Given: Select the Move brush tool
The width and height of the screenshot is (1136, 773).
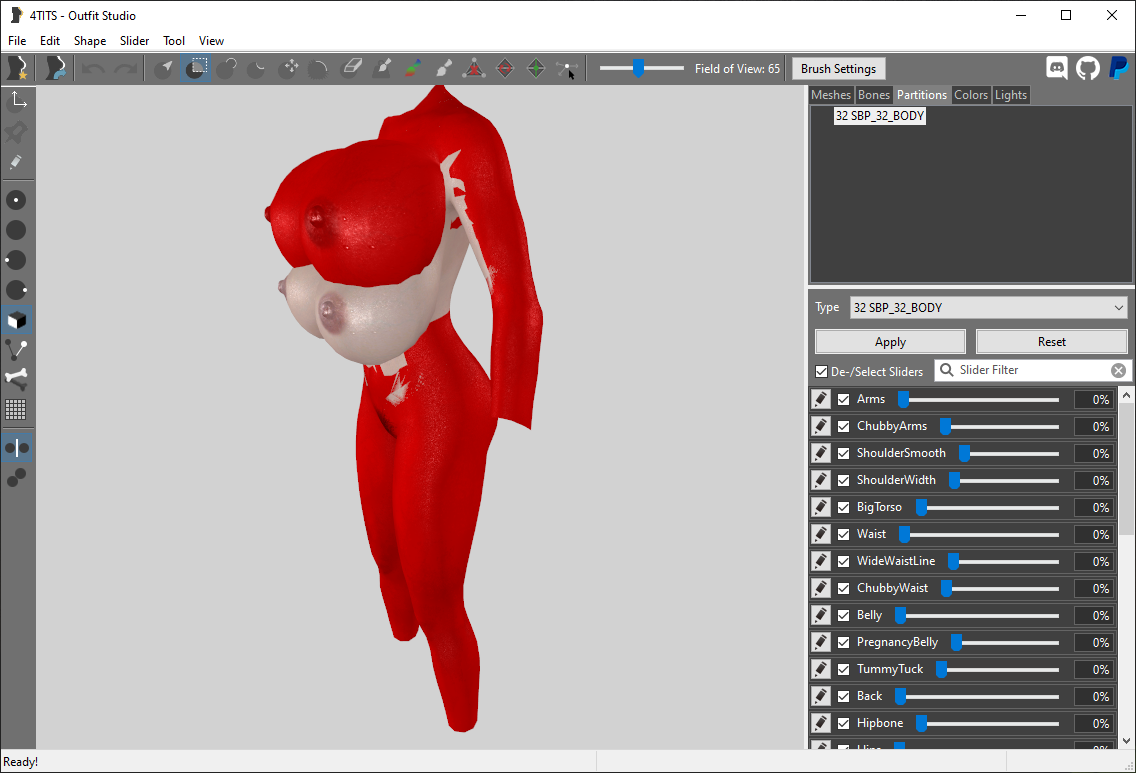Looking at the screenshot, I should tap(290, 69).
